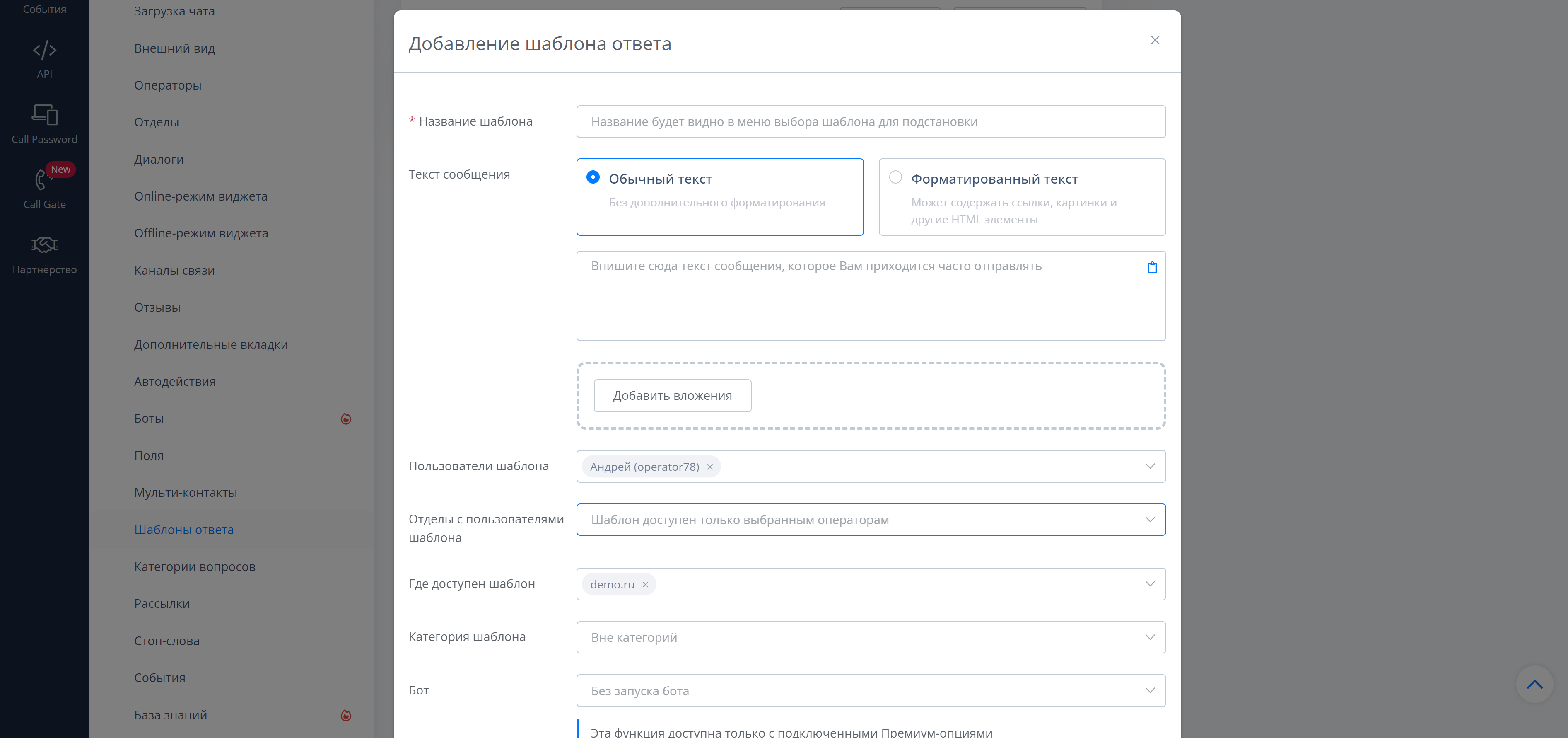Close the template dialog with X
Image resolution: width=1568 pixels, height=738 pixels.
pyautogui.click(x=1155, y=40)
